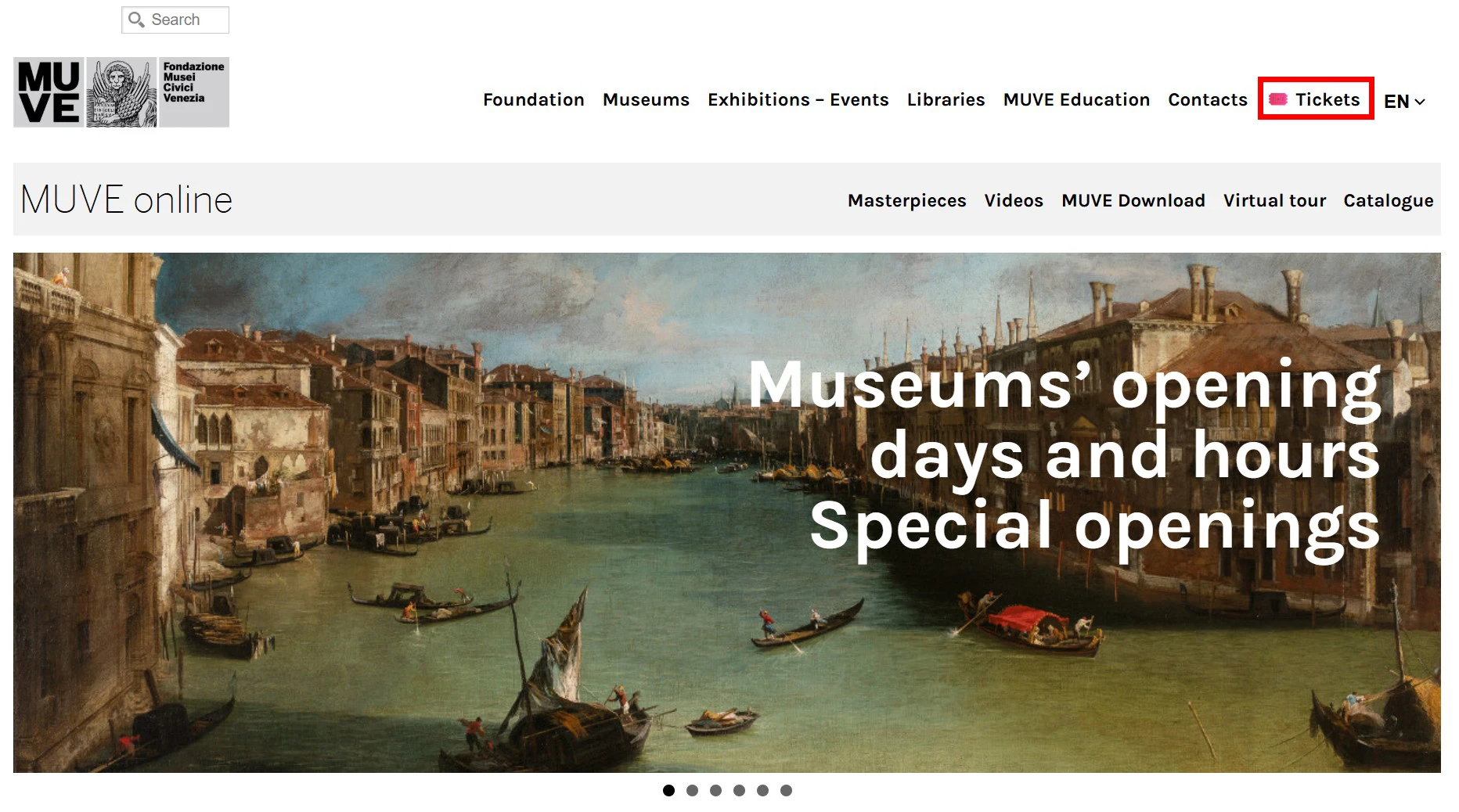Click the MUVE logo block
The height and width of the screenshot is (812, 1459).
click(49, 92)
